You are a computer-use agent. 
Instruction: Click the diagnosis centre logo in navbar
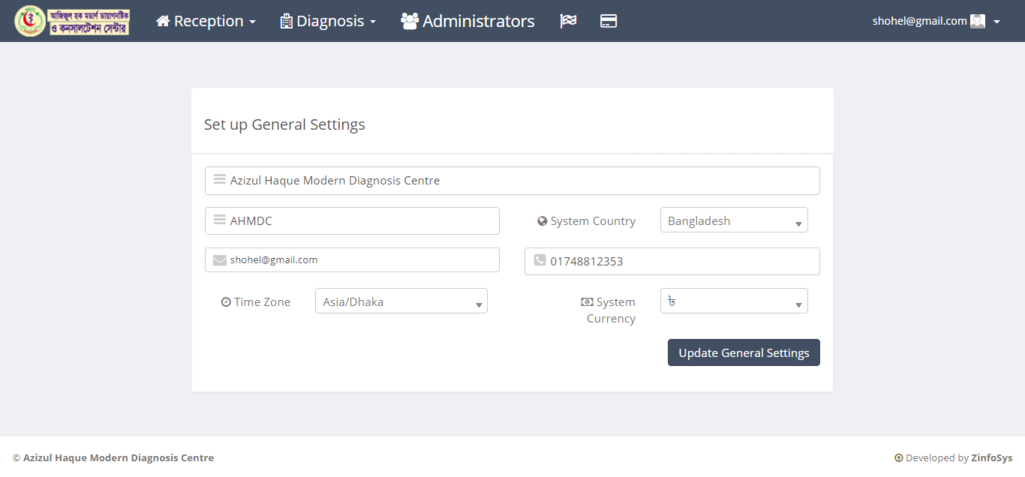pos(72,21)
